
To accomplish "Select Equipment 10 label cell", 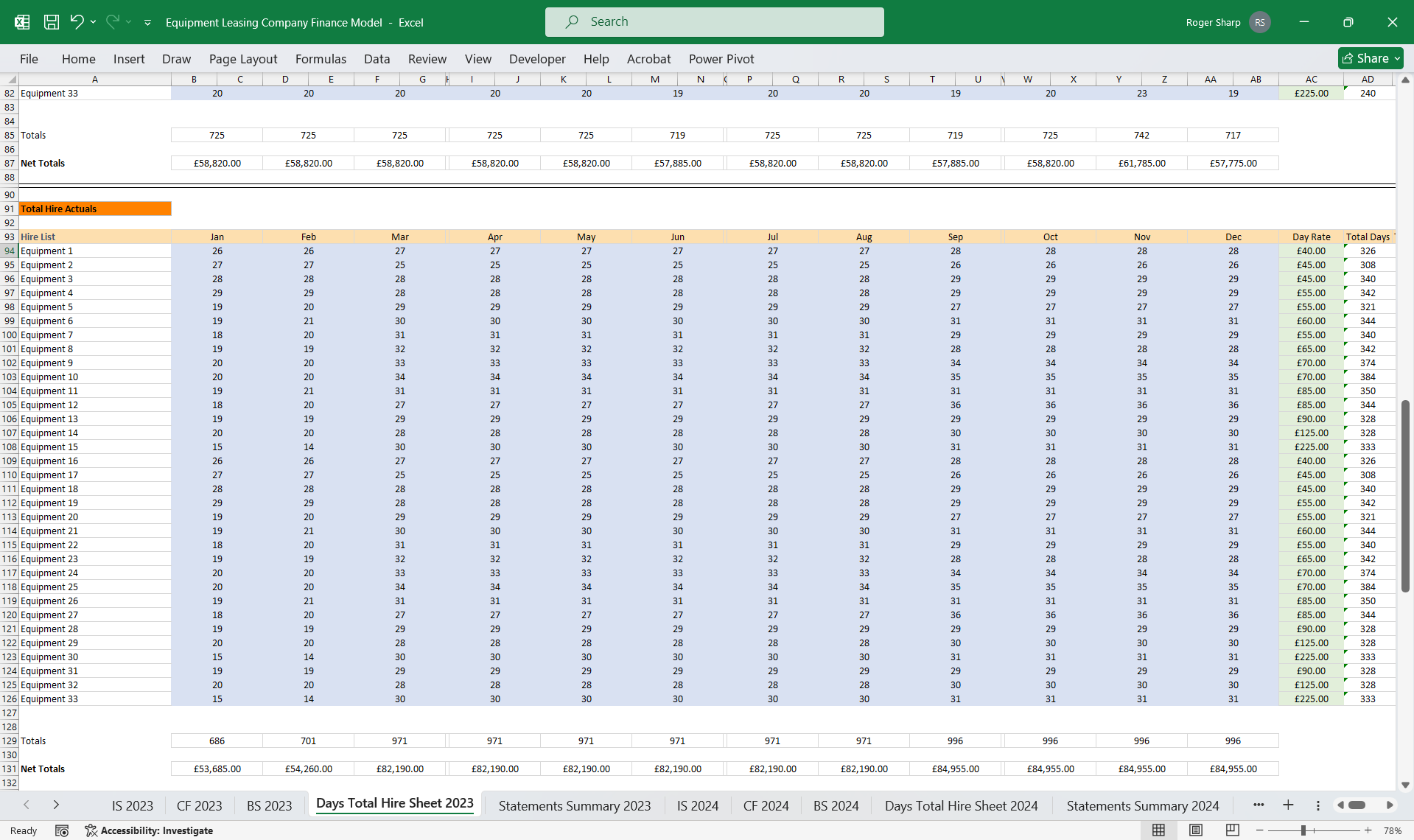I will pyautogui.click(x=95, y=377).
